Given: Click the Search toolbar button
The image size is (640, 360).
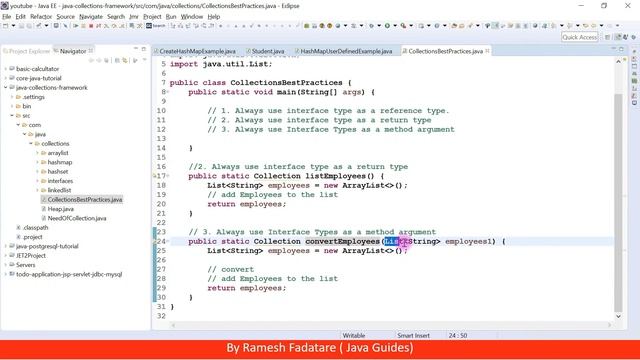Looking at the screenshot, I should click(156, 26).
